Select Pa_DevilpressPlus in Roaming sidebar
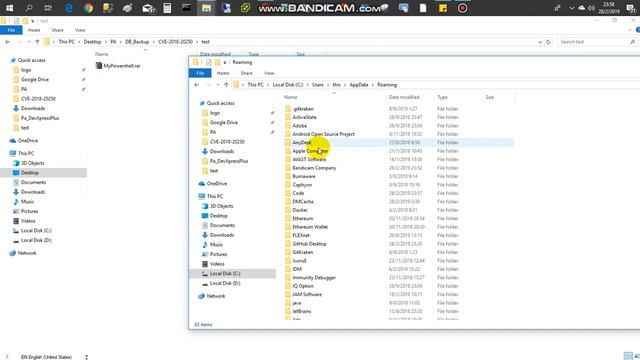 click(229, 161)
